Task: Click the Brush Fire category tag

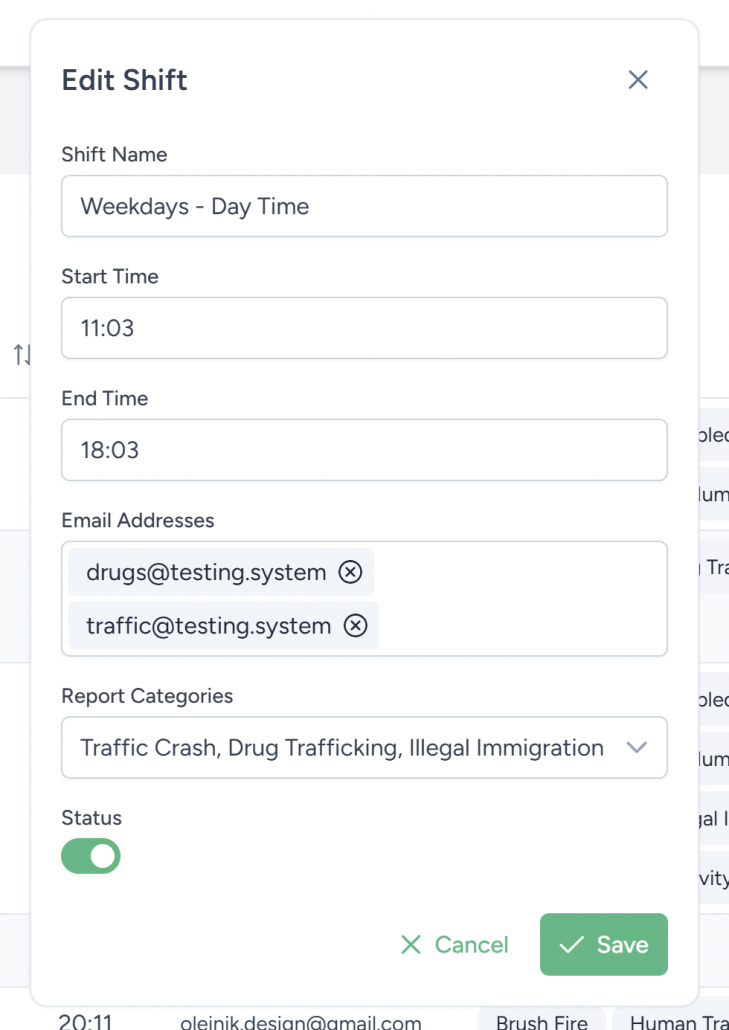Action: [x=542, y=1022]
